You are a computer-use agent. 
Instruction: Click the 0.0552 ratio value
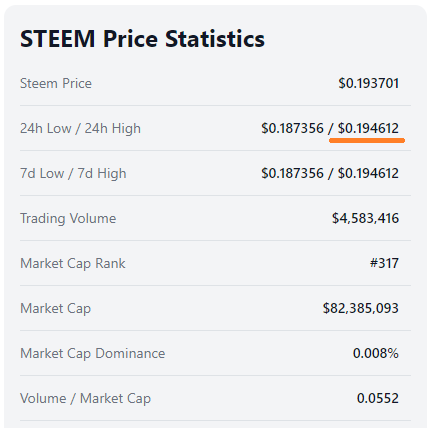pos(378,398)
